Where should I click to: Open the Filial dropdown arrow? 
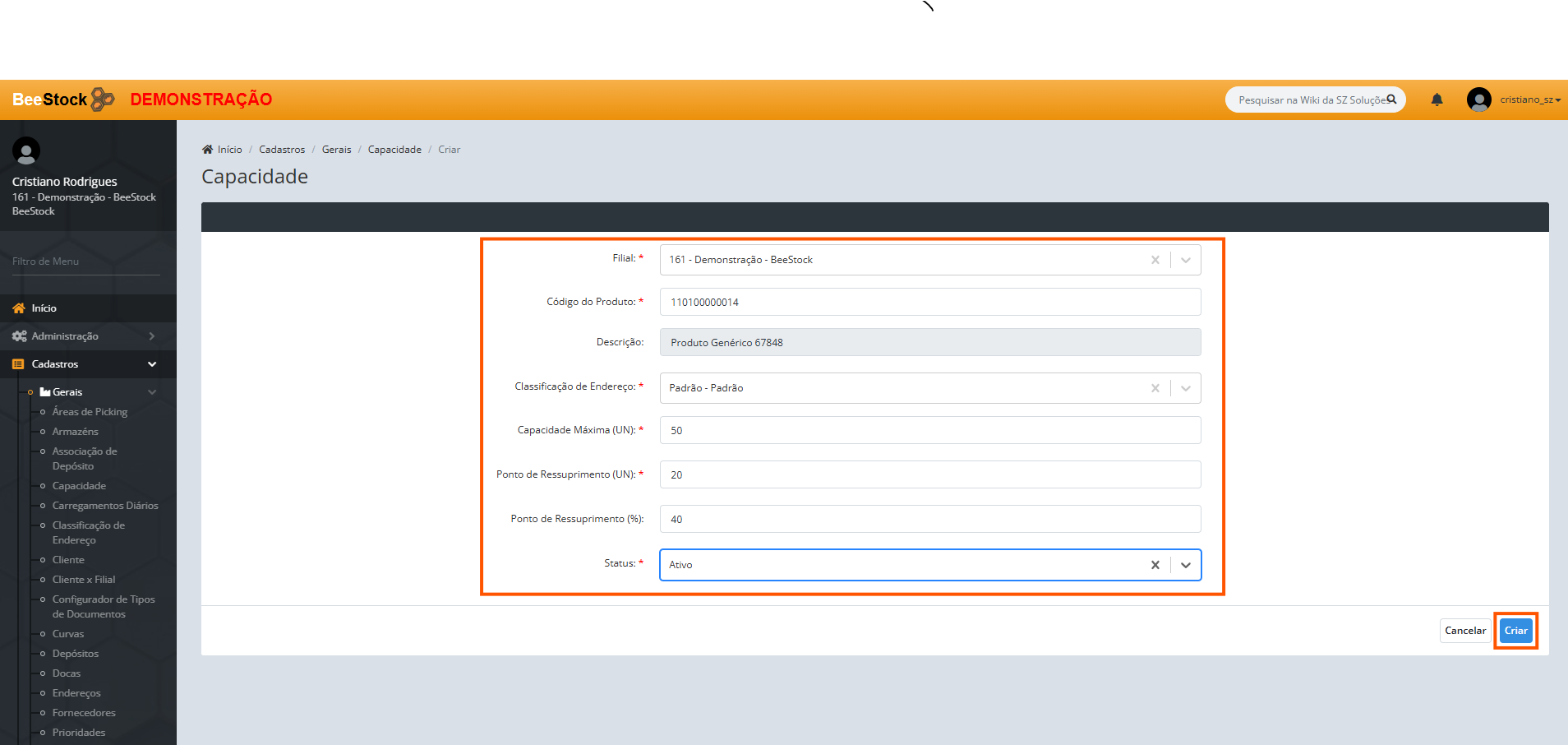(1185, 260)
